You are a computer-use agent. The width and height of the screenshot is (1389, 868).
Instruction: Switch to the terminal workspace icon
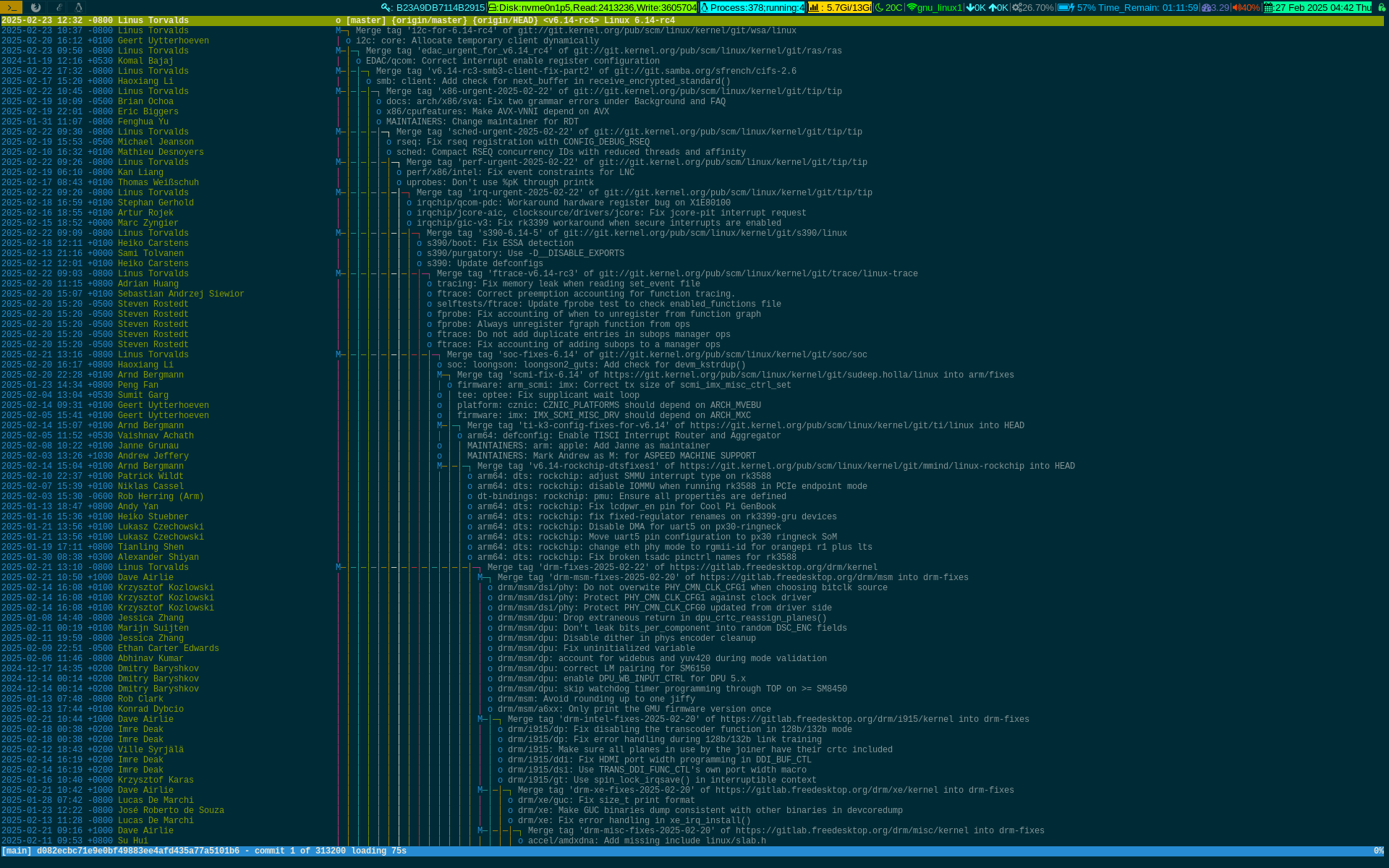click(12, 7)
